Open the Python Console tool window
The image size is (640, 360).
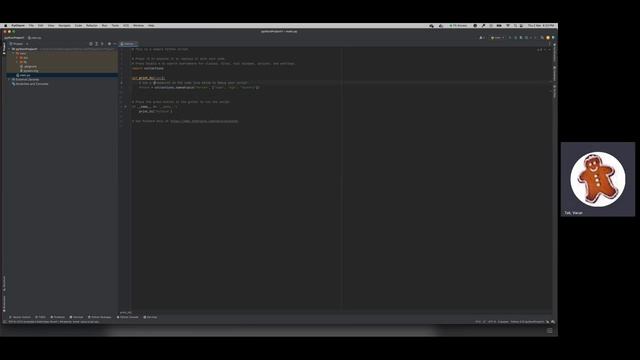[128, 317]
